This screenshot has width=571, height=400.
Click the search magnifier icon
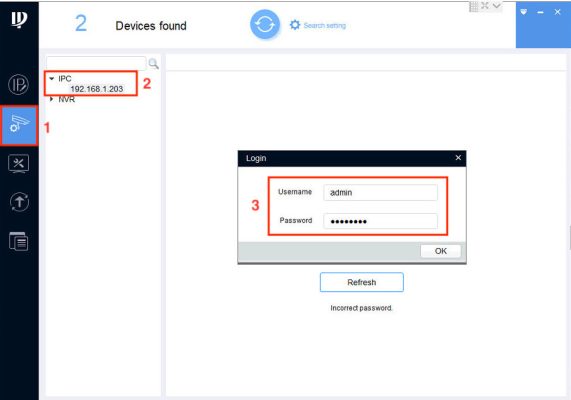tap(153, 64)
